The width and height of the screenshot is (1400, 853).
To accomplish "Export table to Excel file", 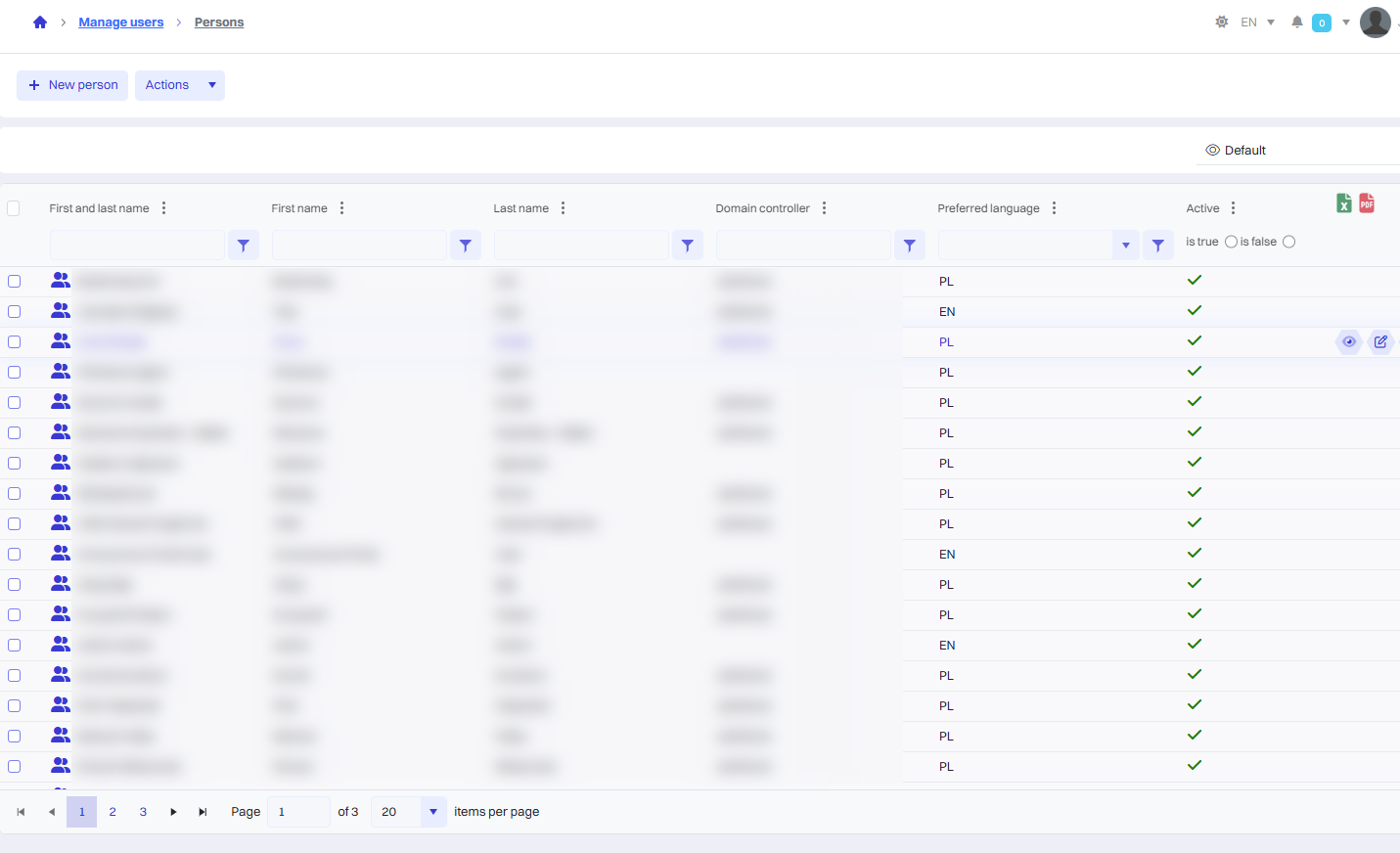I will (x=1344, y=202).
